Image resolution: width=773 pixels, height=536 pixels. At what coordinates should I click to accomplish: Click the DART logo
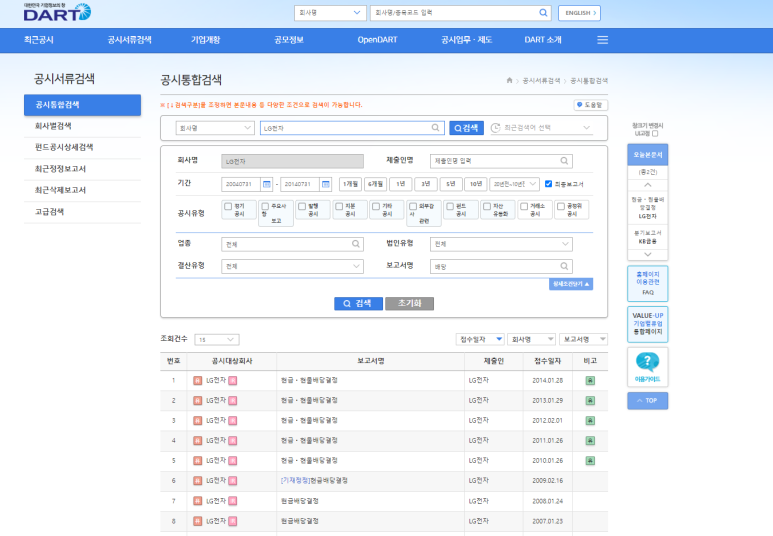[57, 12]
